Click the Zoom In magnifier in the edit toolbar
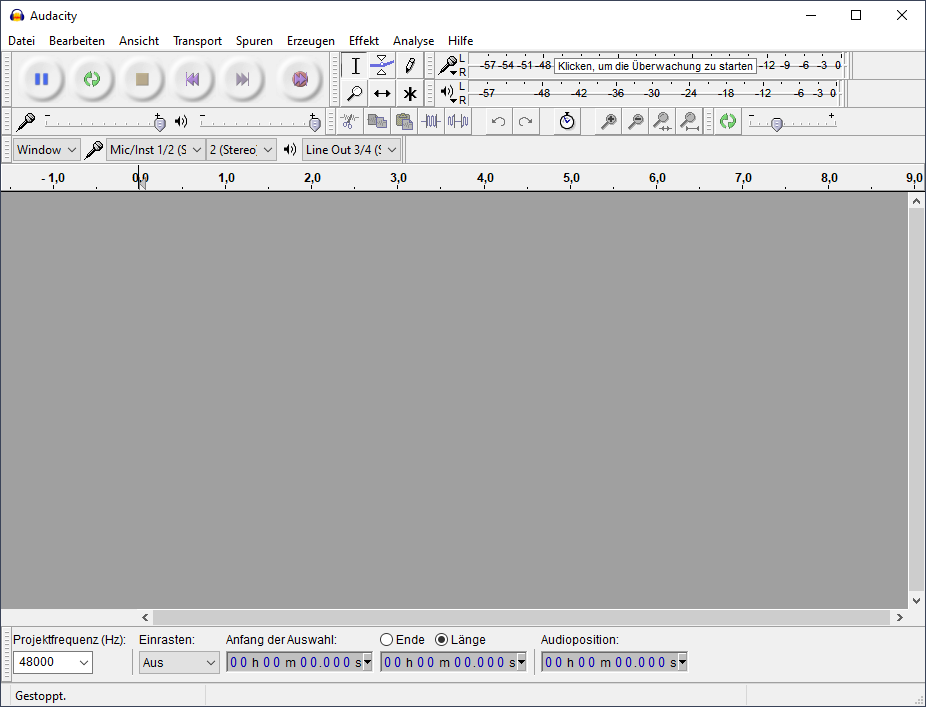Viewport: 926px width, 707px height. pos(608,121)
